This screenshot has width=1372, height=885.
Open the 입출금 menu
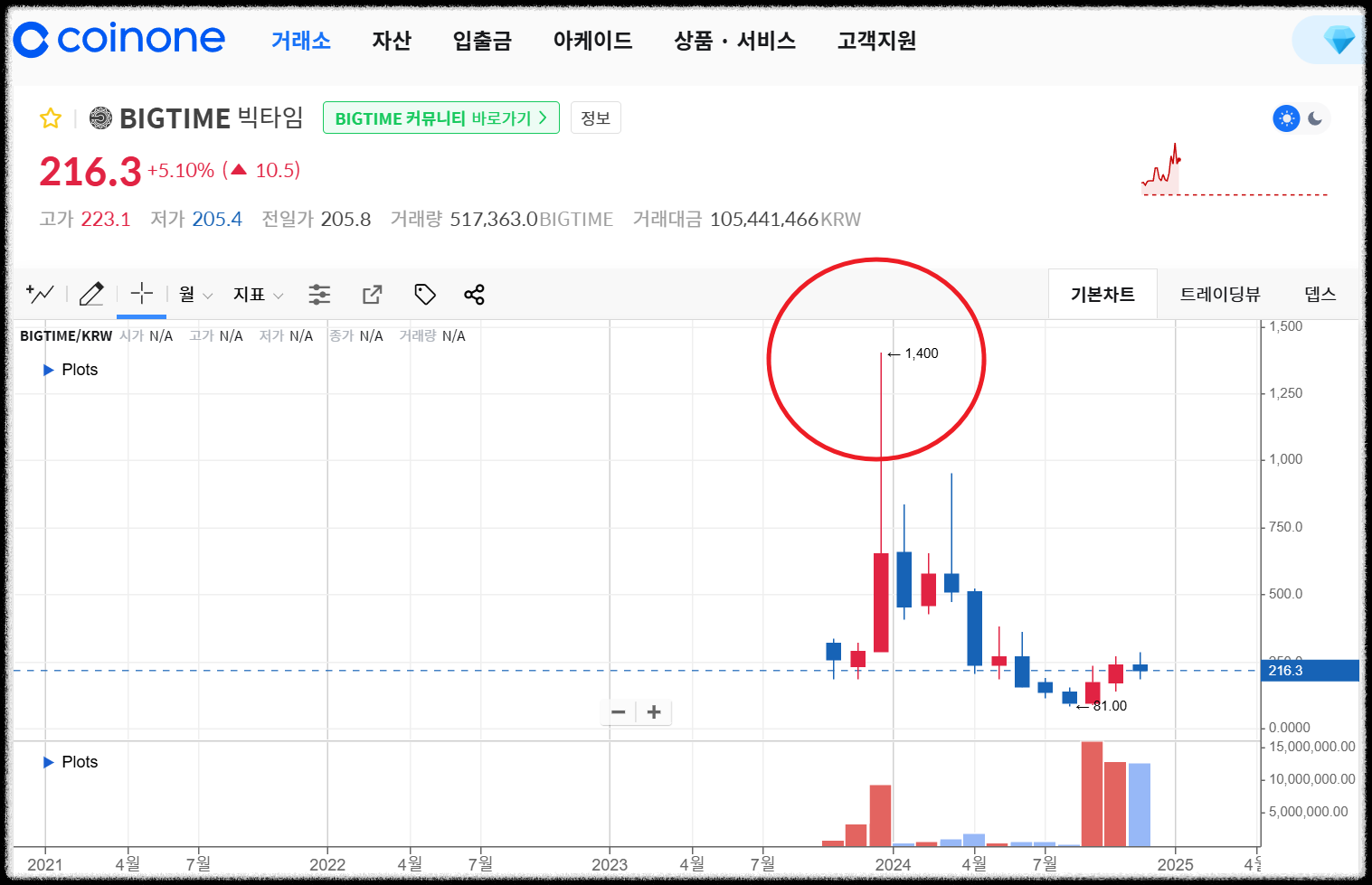482,41
